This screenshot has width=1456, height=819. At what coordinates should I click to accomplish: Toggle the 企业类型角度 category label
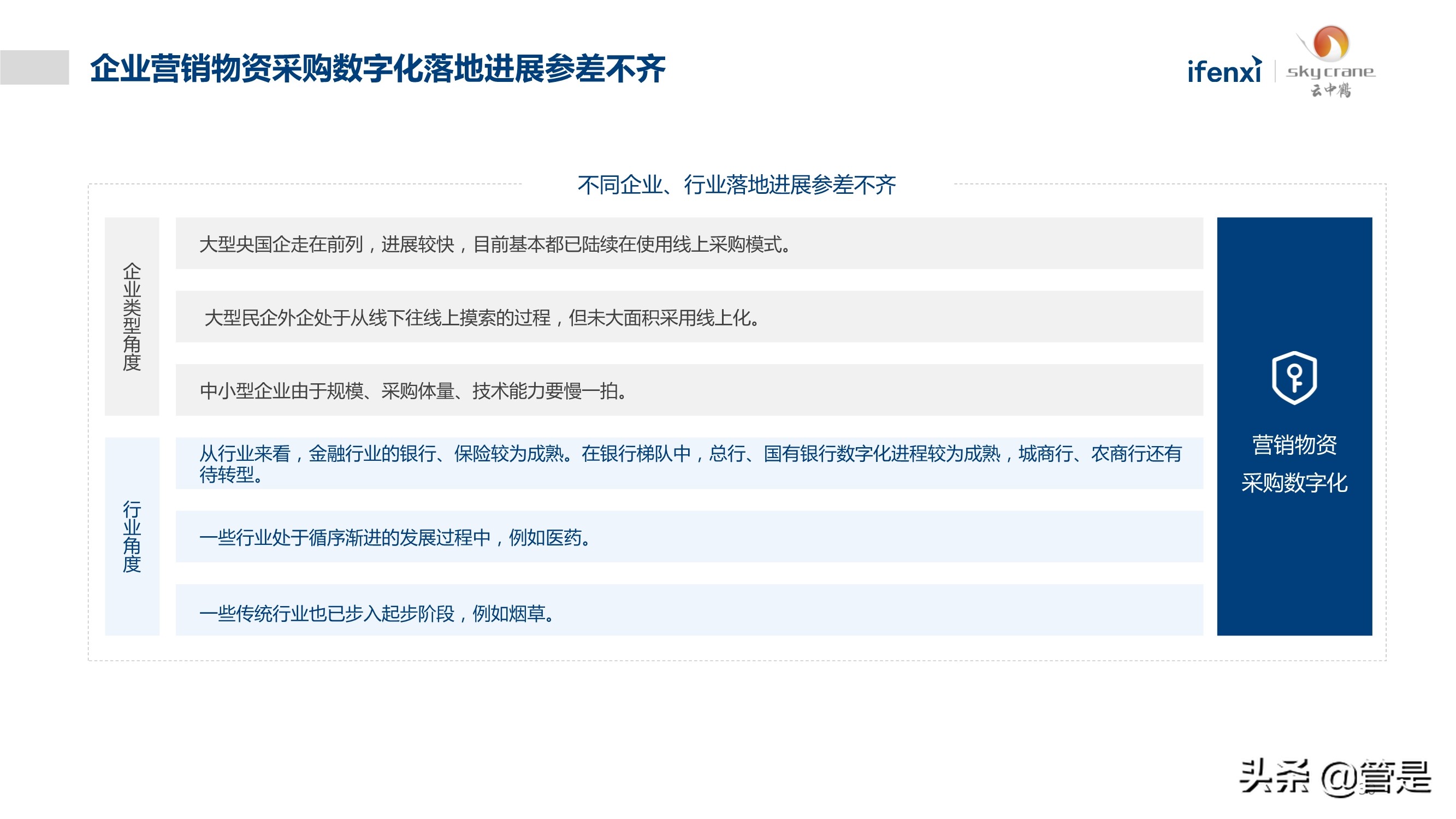click(x=133, y=317)
